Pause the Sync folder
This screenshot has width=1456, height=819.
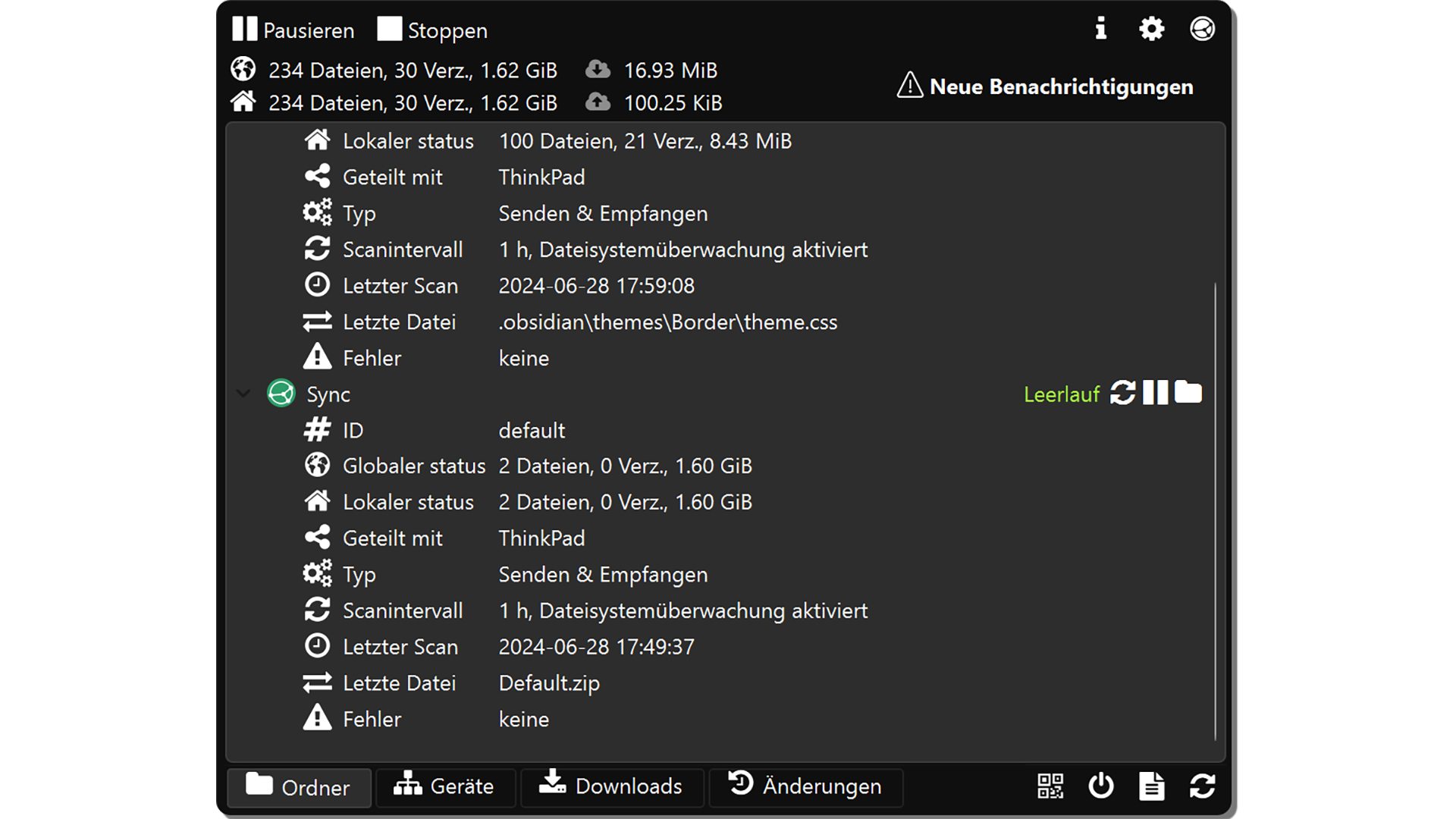coord(1155,393)
